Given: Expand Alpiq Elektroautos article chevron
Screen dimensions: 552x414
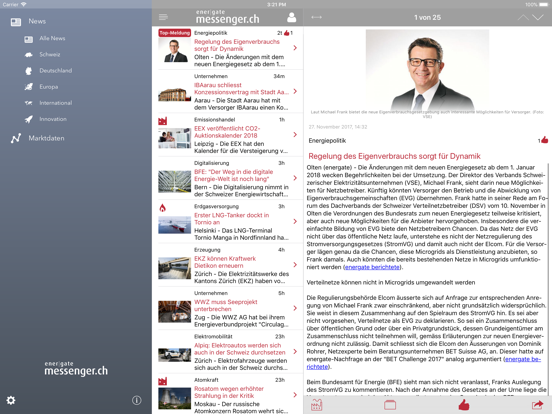Looking at the screenshot, I should click(x=295, y=351).
